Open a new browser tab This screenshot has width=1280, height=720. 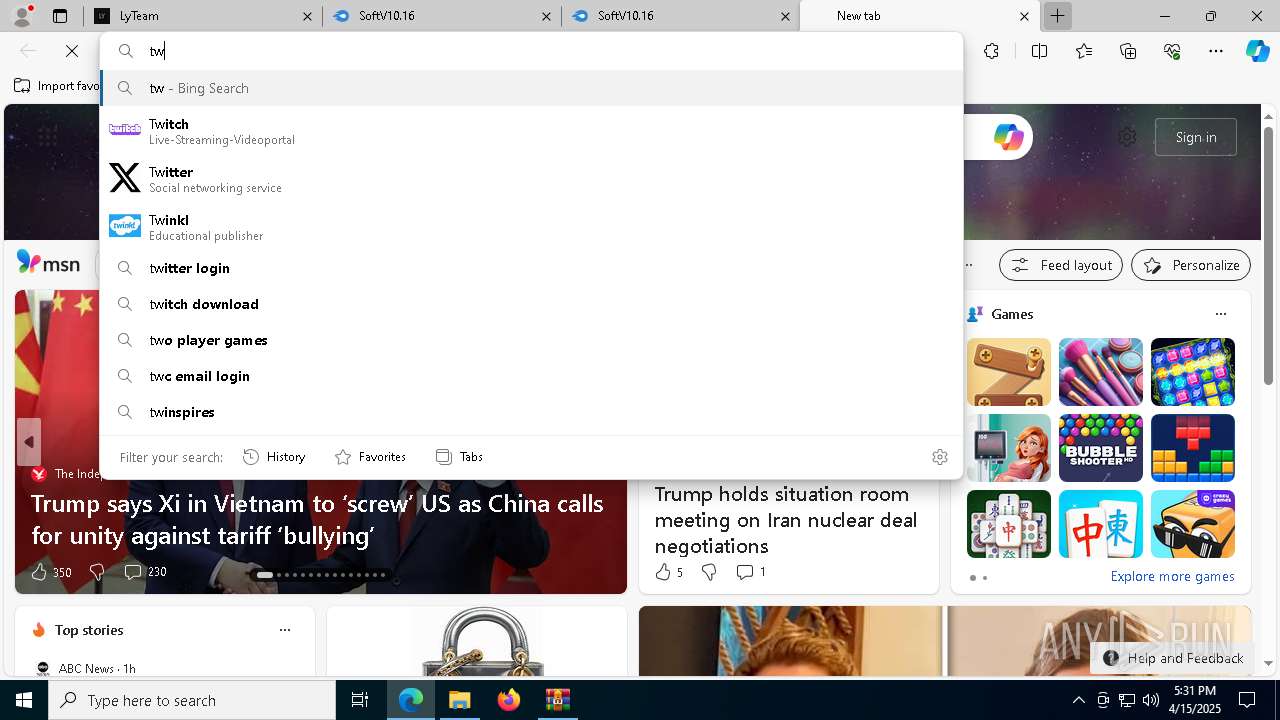1057,16
